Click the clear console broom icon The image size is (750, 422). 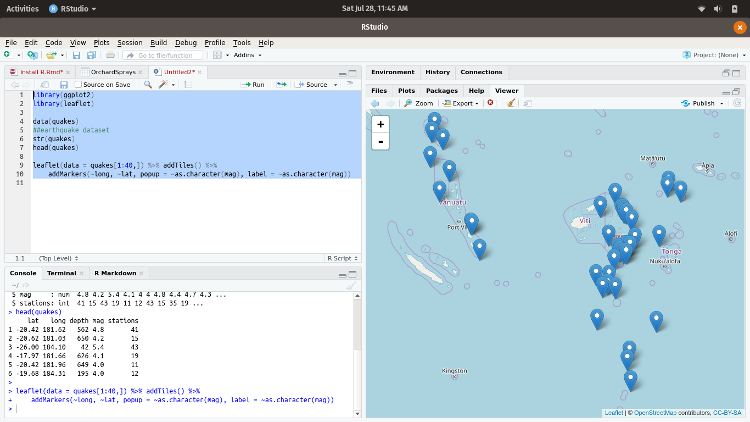351,285
